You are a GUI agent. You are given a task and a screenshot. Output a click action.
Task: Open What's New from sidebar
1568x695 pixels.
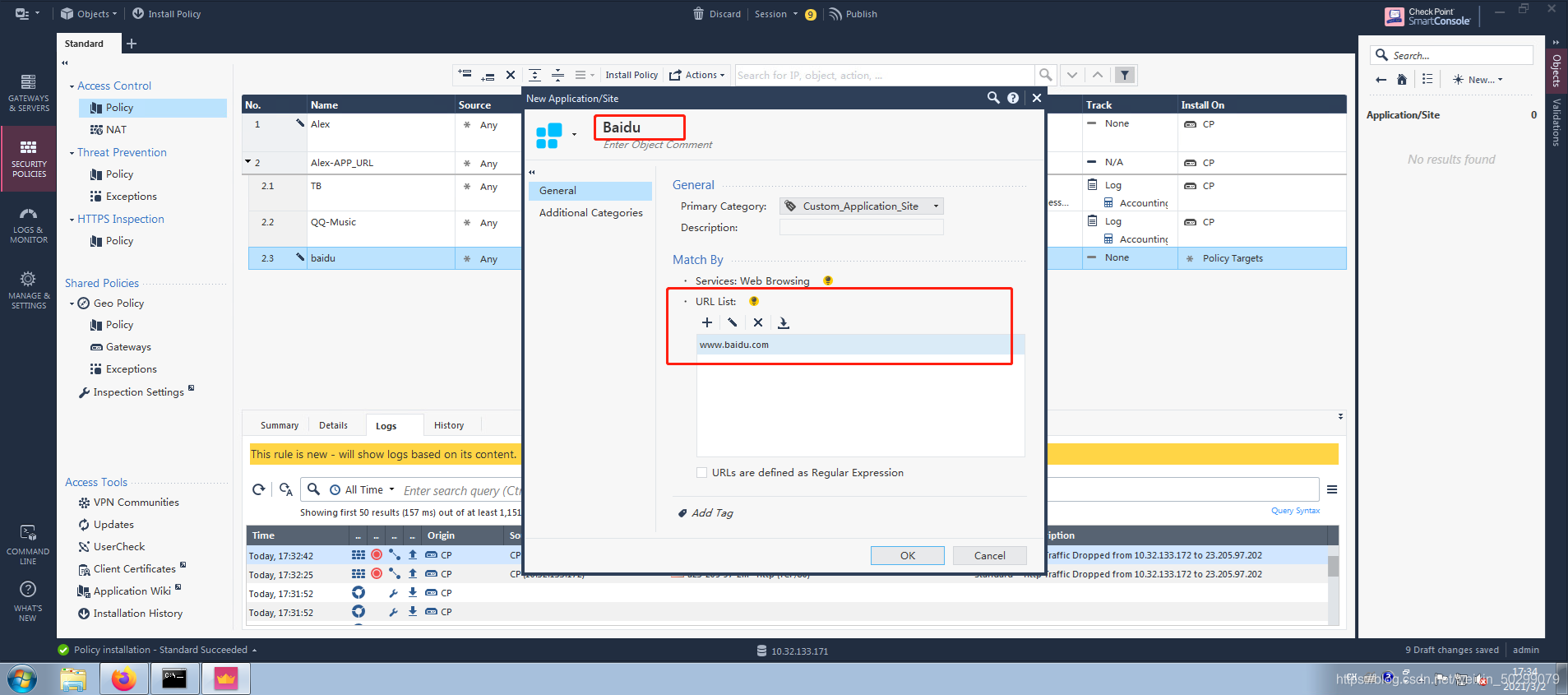28,601
